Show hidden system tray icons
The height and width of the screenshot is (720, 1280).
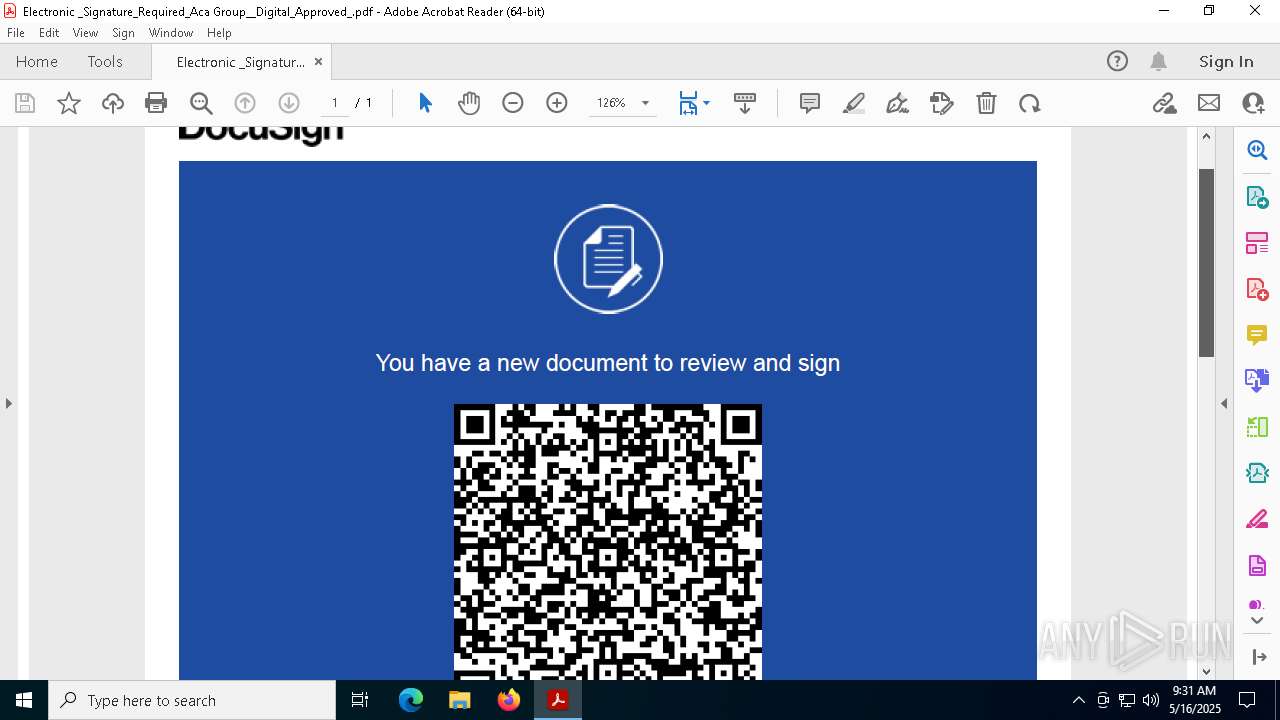pos(1078,700)
